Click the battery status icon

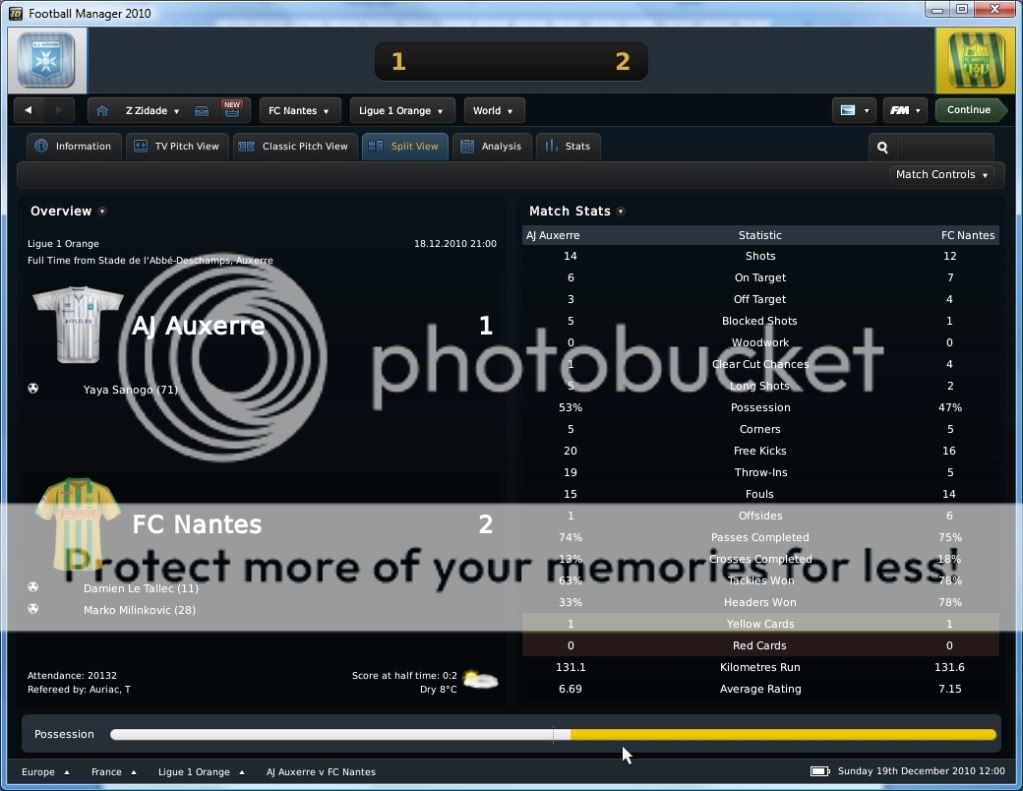click(x=820, y=772)
